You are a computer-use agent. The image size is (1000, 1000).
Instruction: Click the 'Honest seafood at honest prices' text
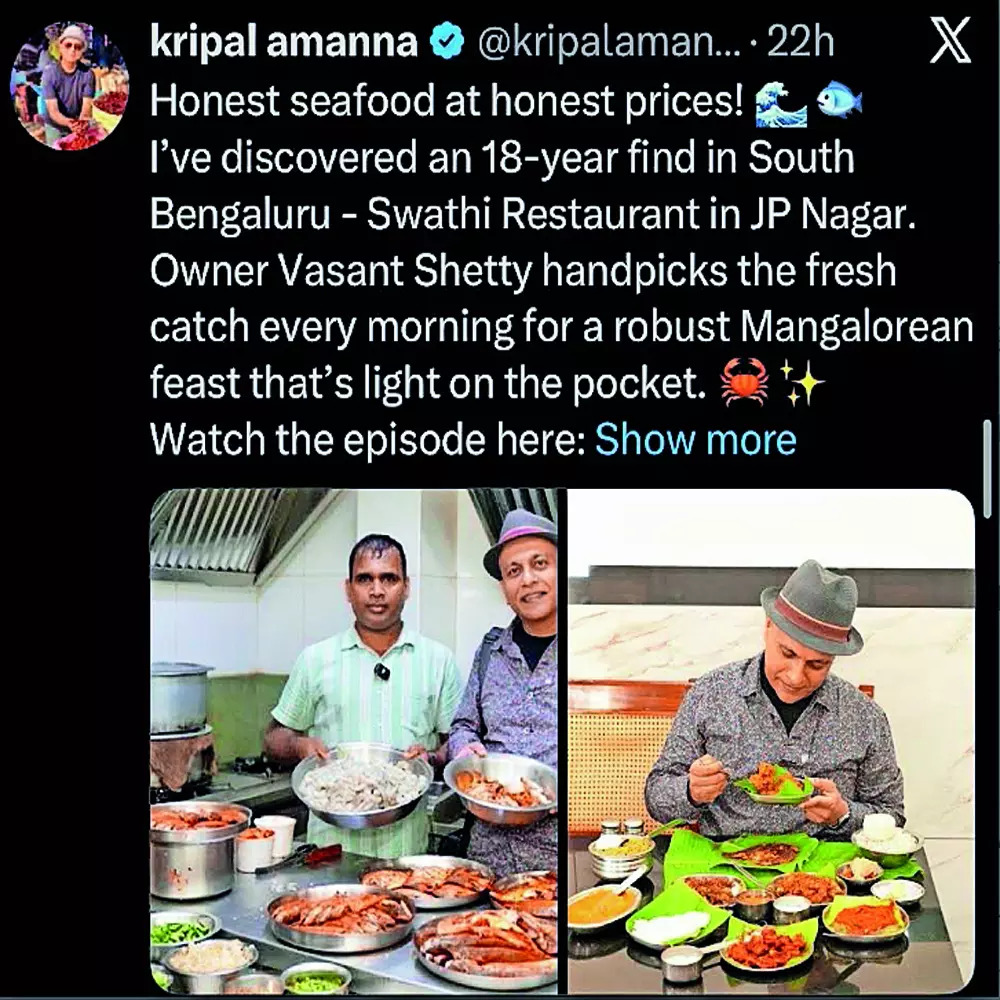447,102
